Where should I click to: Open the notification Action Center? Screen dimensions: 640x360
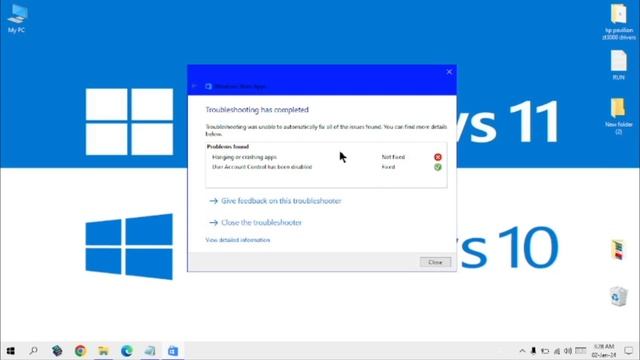pos(629,351)
